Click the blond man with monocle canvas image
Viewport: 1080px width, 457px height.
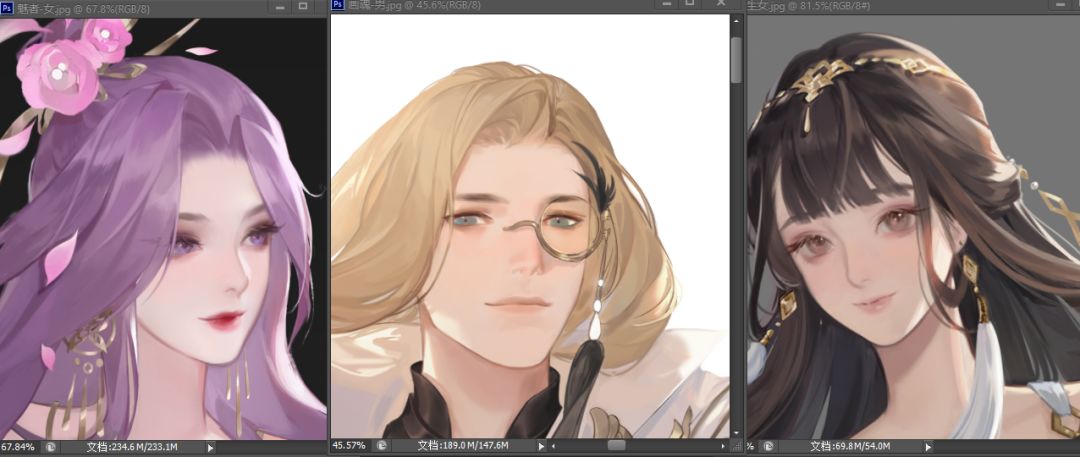pos(530,226)
